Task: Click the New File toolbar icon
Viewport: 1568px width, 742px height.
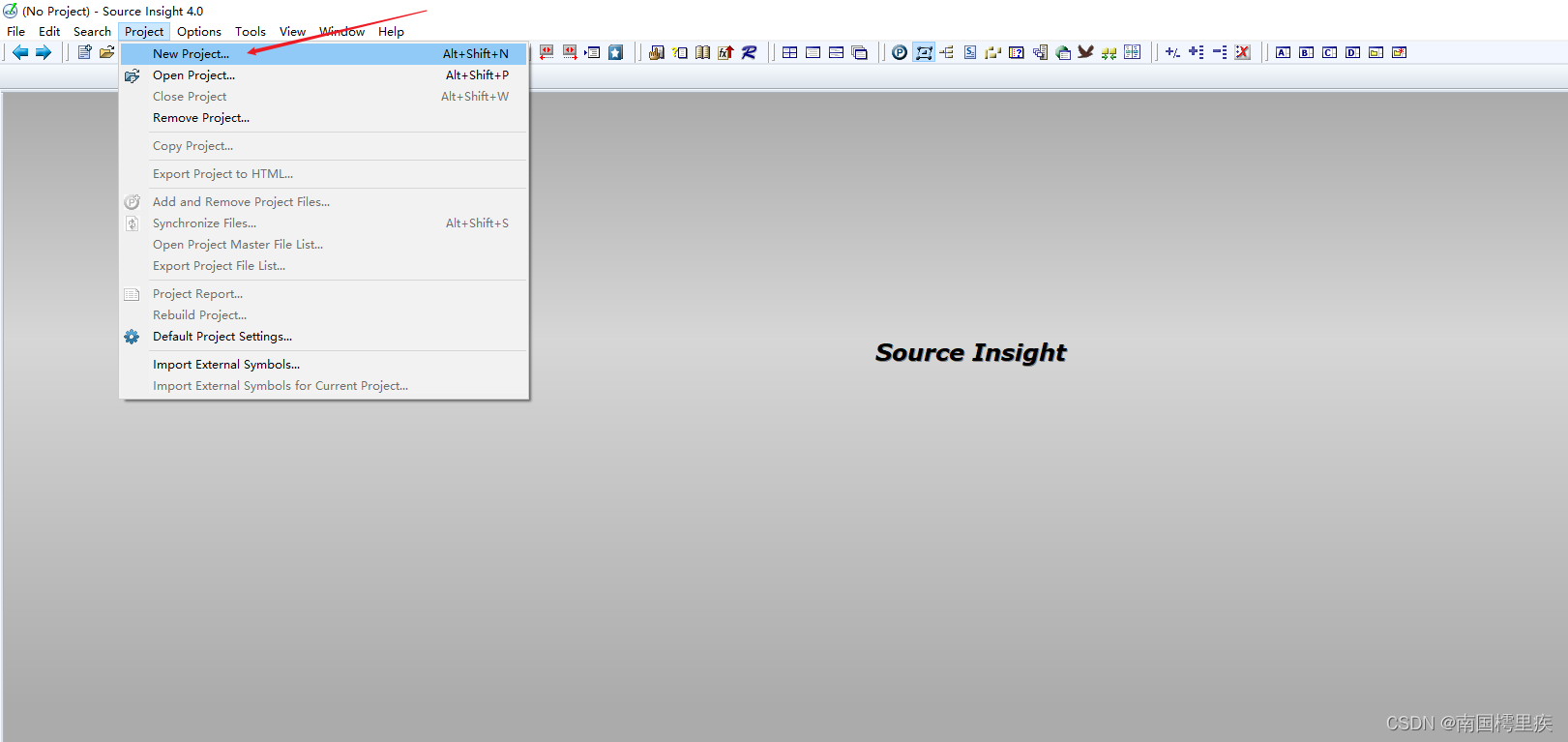Action: point(85,52)
